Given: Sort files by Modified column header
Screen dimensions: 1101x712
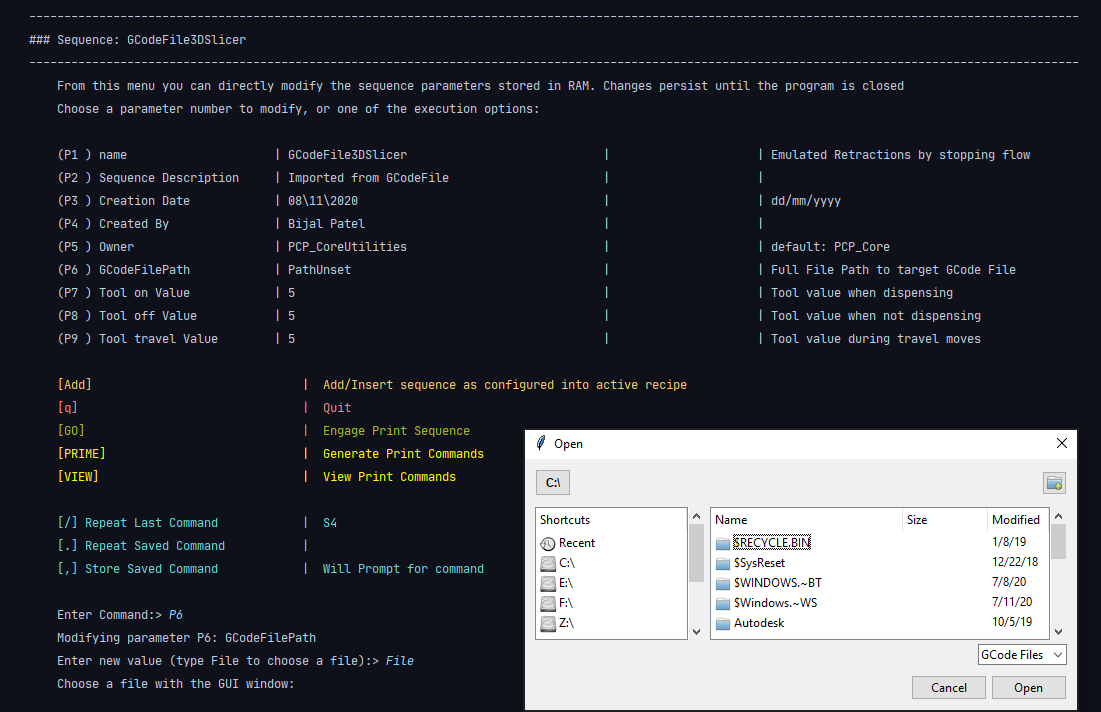Looking at the screenshot, I should click(x=1017, y=520).
